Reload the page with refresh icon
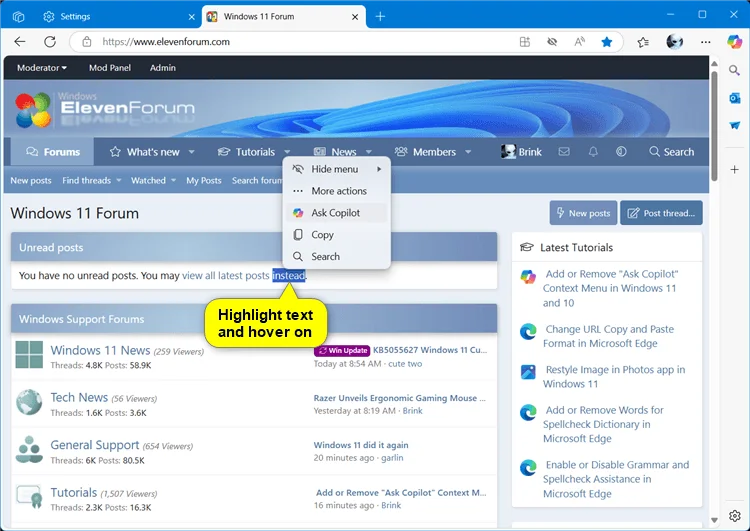This screenshot has height=531, width=750. coord(50,42)
